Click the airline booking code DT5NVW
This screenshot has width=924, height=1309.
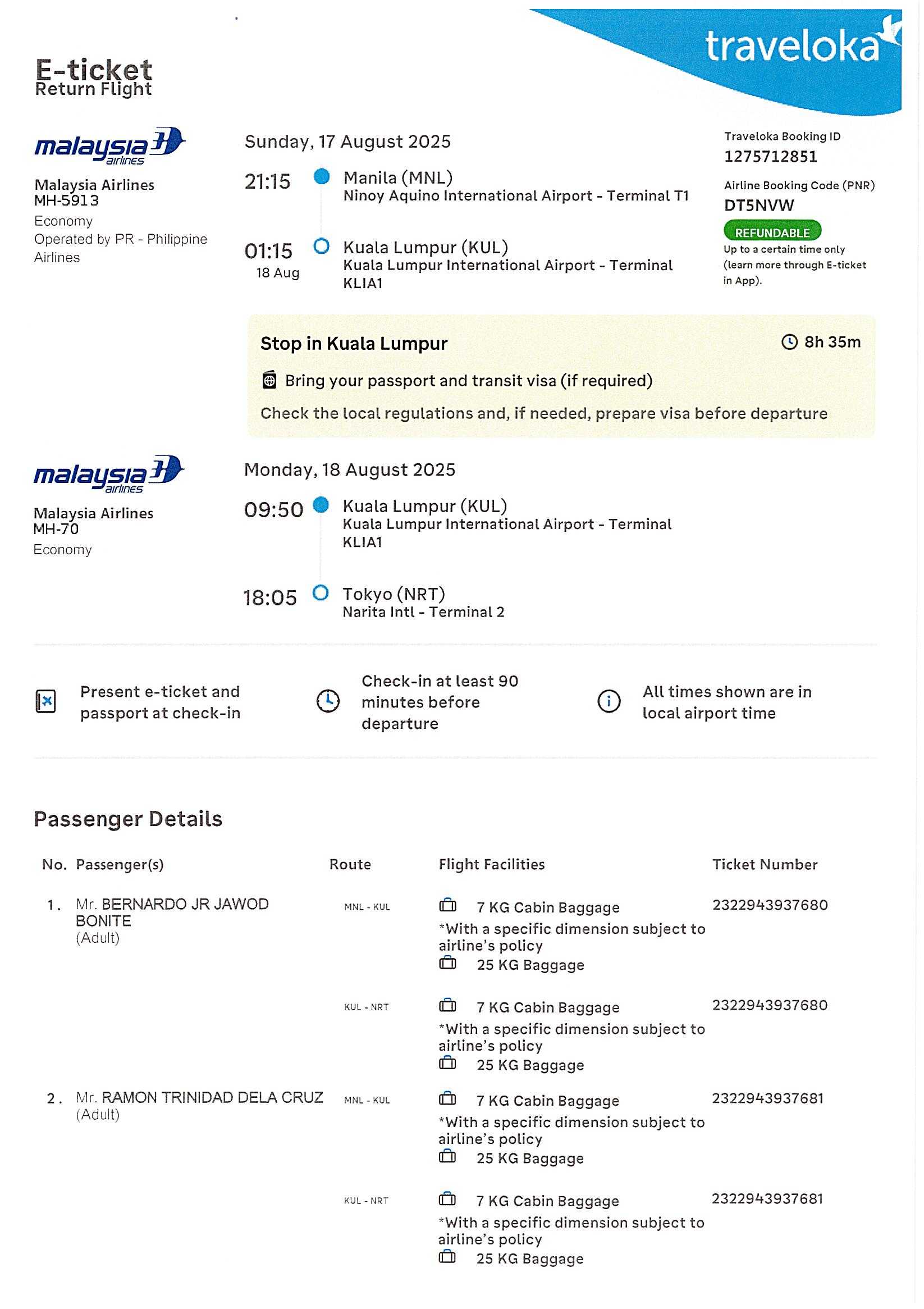pyautogui.click(x=759, y=205)
